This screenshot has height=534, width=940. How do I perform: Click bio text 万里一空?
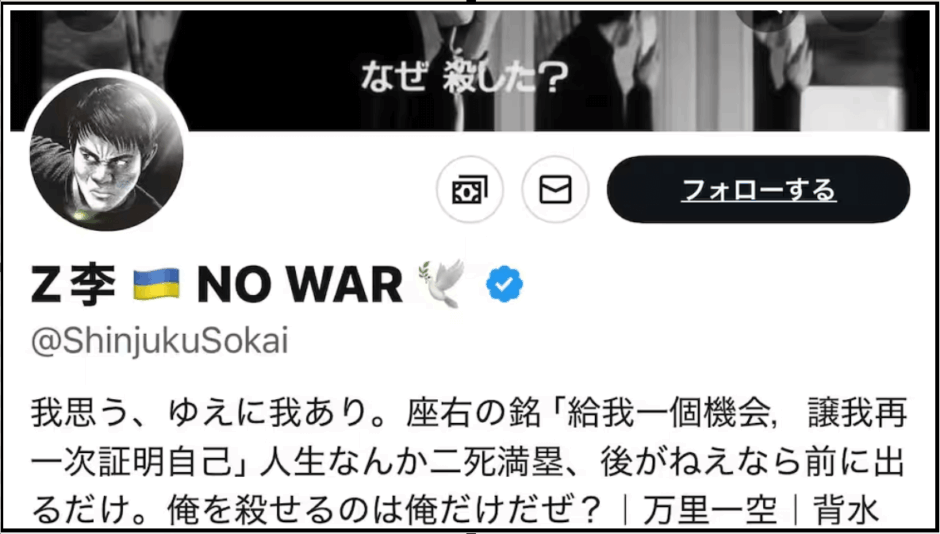pos(710,510)
